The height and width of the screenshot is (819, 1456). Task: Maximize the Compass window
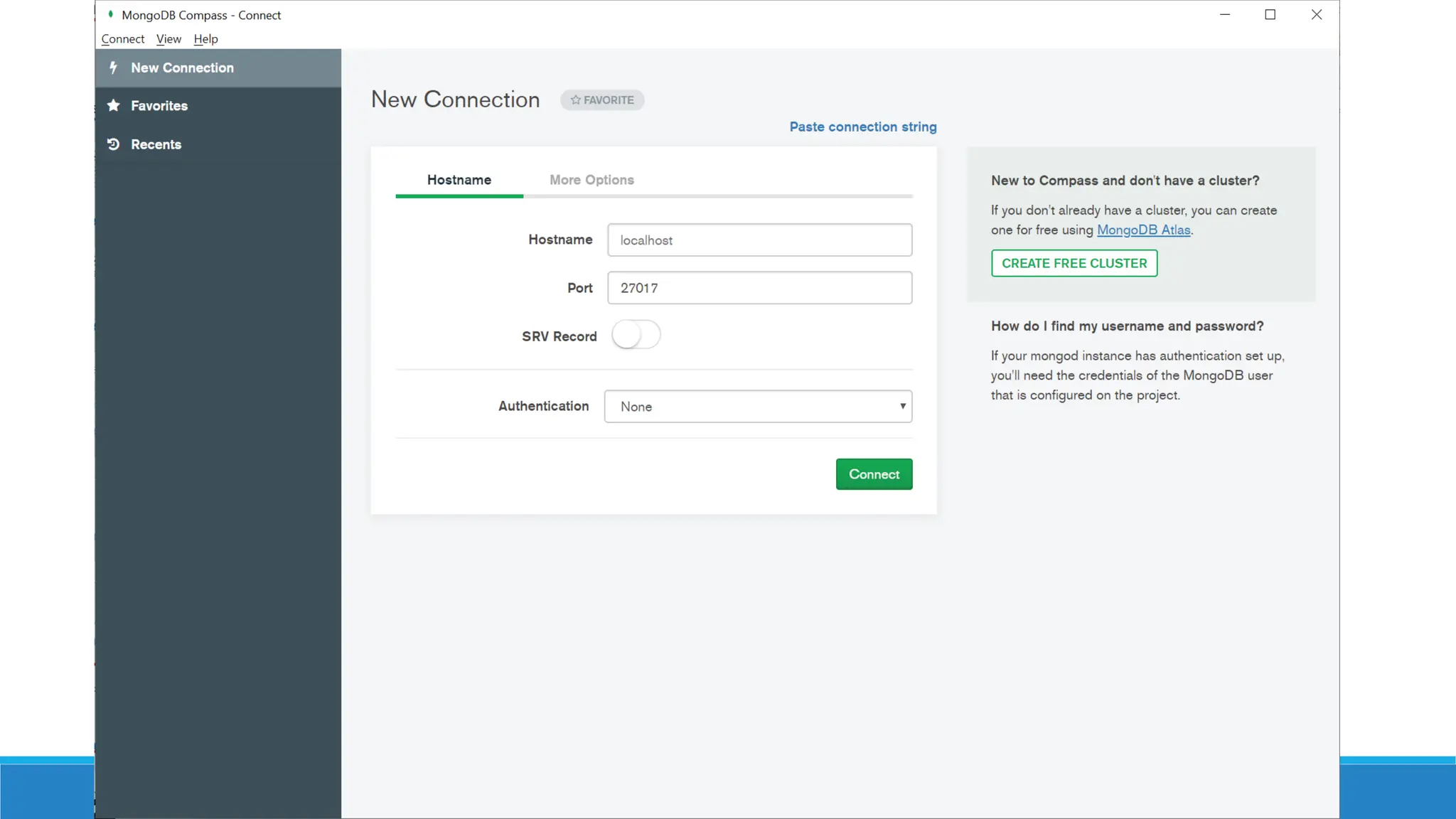pos(1270,14)
